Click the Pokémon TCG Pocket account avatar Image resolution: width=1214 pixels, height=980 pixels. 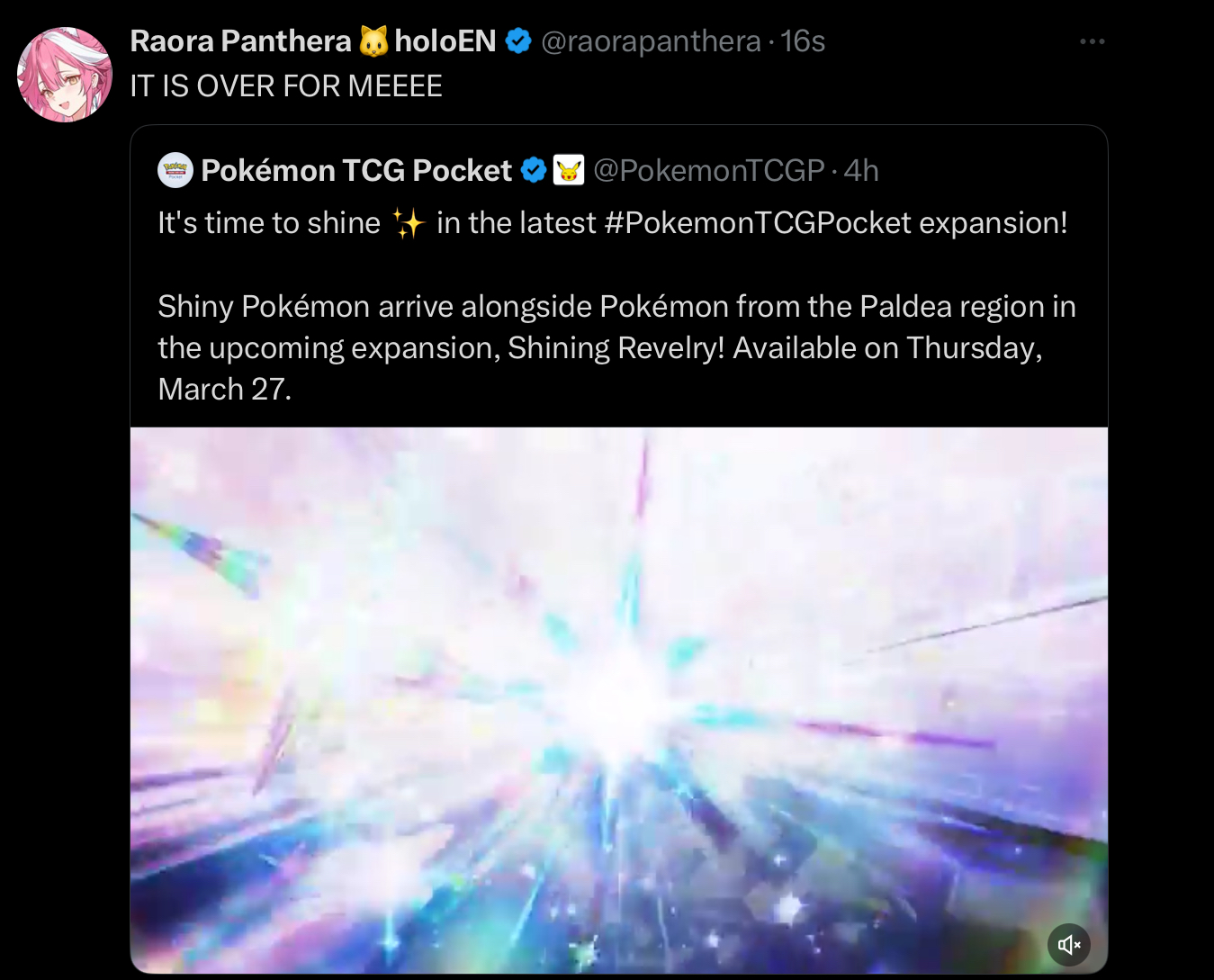175,170
